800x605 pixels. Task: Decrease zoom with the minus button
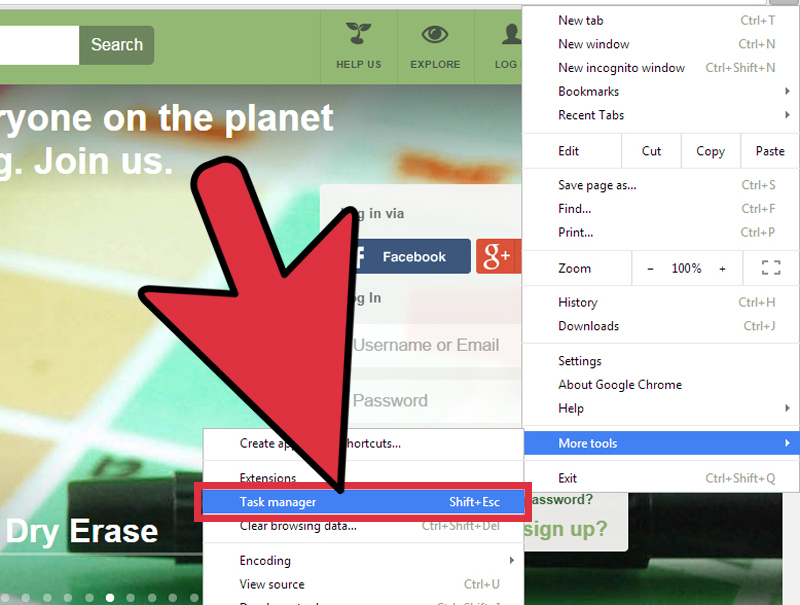click(x=650, y=269)
